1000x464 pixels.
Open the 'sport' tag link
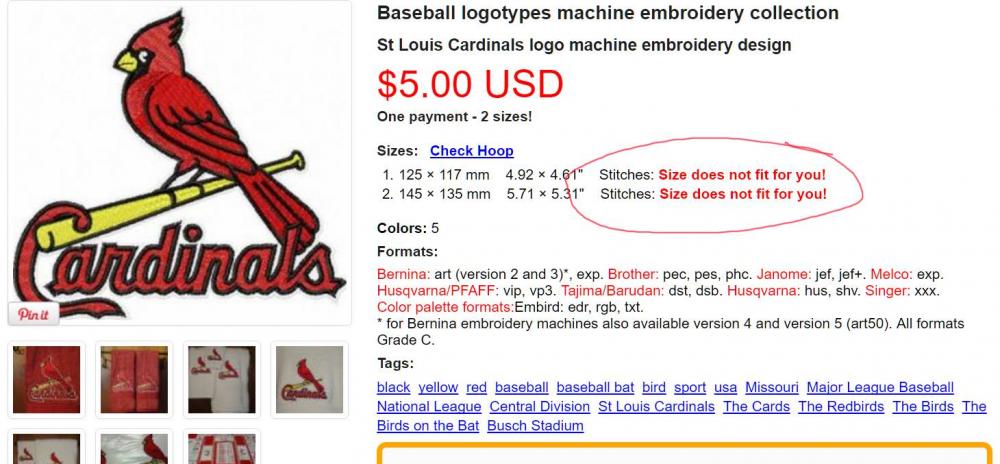[x=690, y=387]
